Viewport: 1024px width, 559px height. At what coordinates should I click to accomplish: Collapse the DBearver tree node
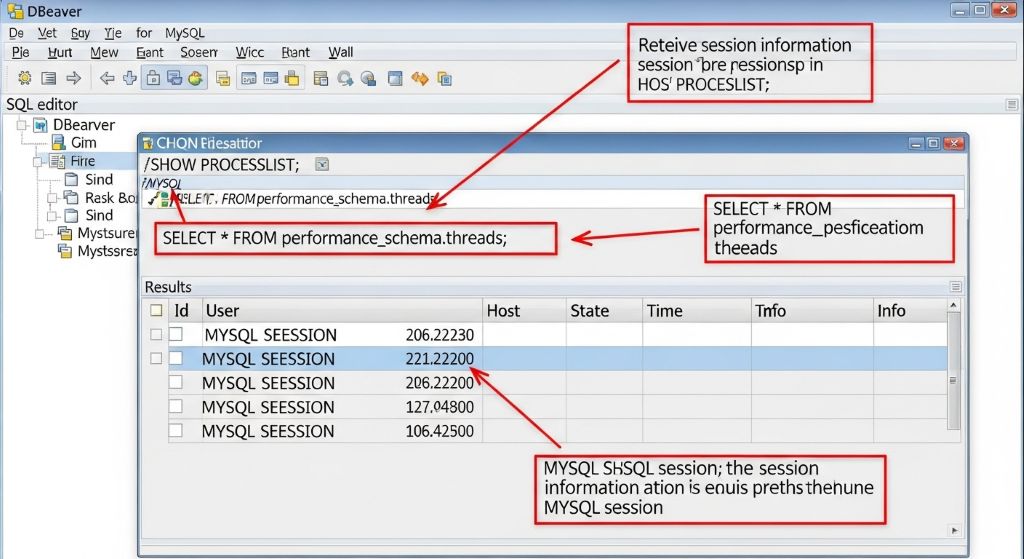pyautogui.click(x=22, y=124)
